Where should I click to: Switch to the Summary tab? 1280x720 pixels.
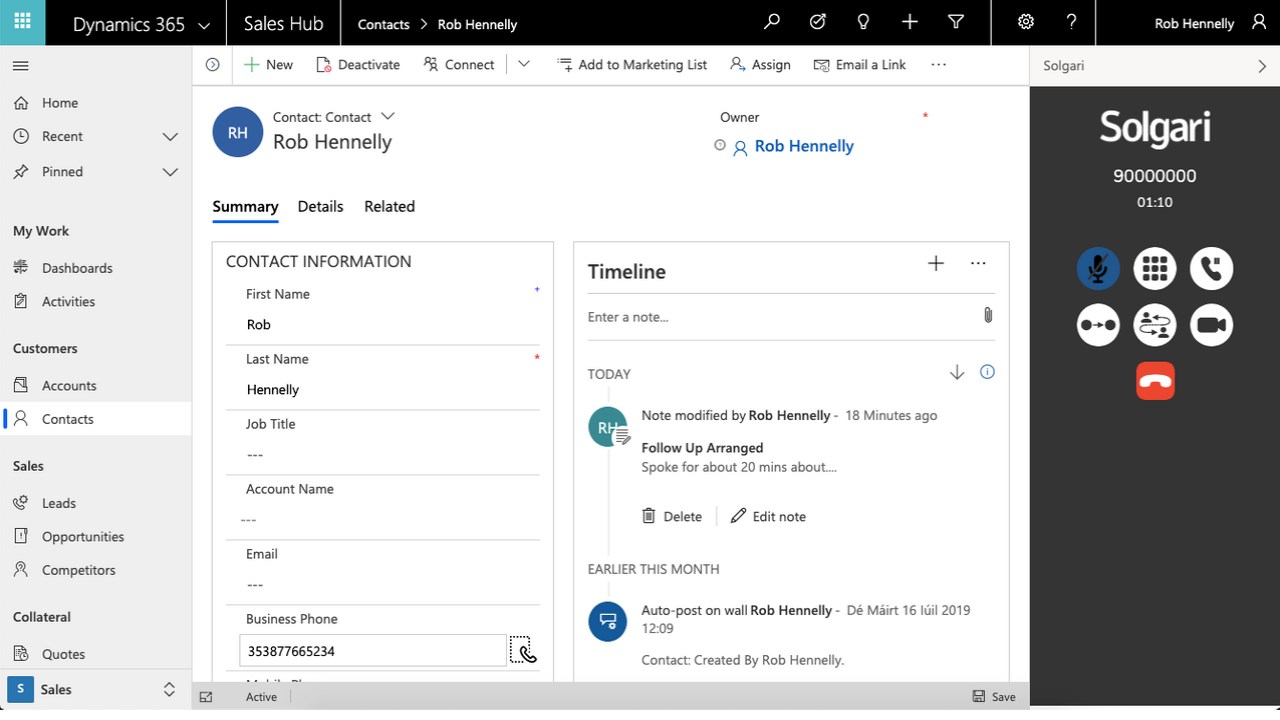pos(245,207)
